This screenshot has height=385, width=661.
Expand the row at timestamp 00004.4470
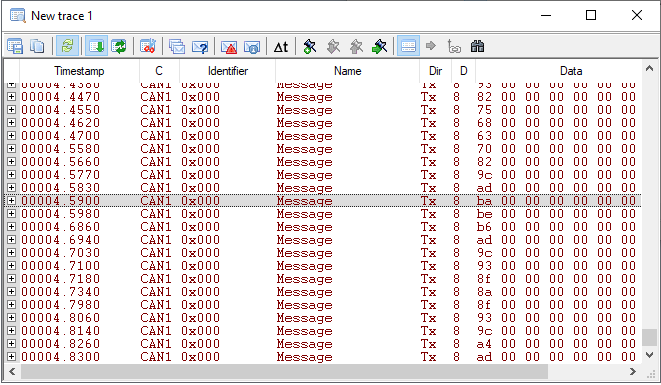(x=11, y=97)
